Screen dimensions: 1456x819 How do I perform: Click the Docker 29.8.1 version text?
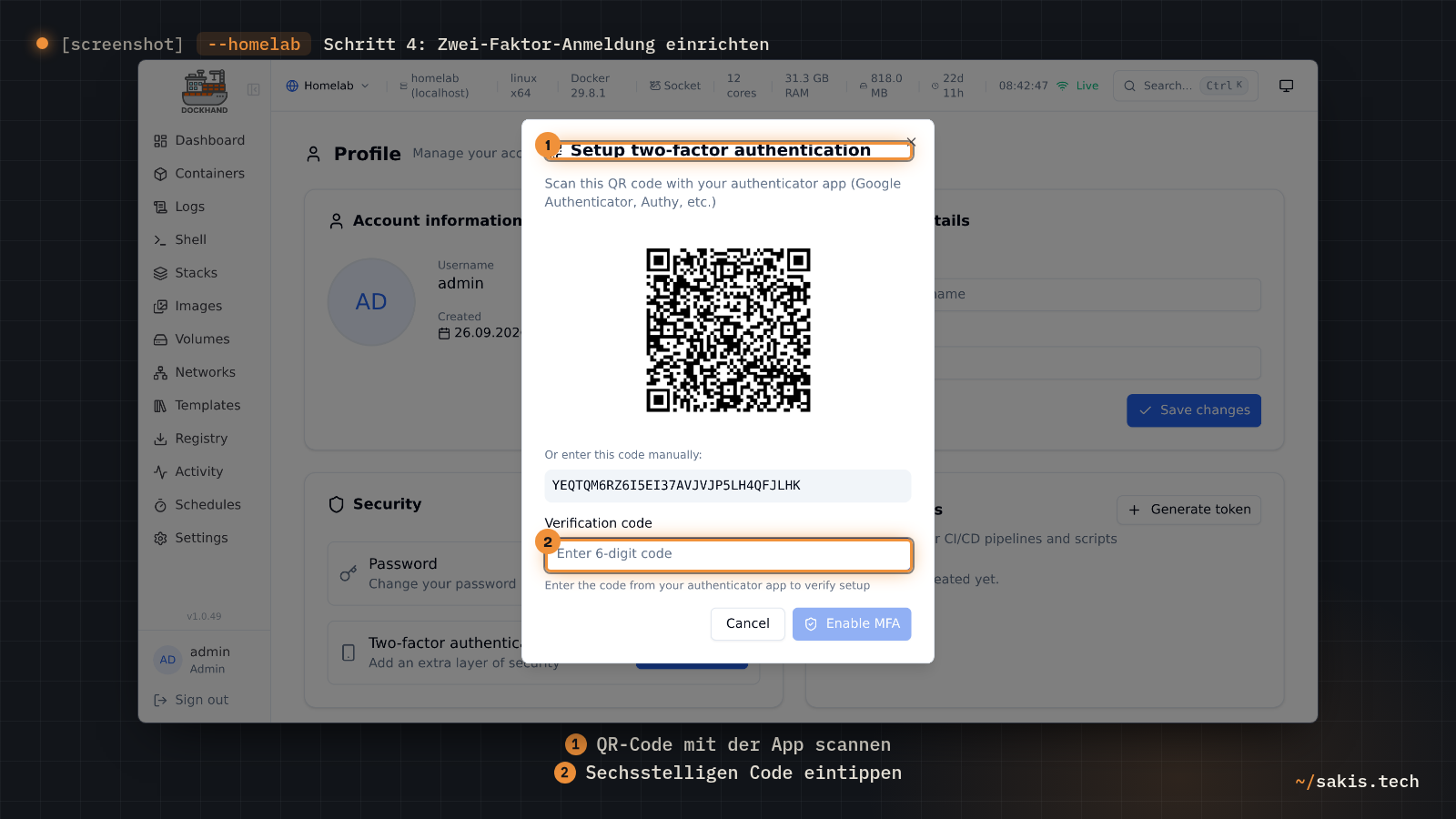[x=590, y=86]
